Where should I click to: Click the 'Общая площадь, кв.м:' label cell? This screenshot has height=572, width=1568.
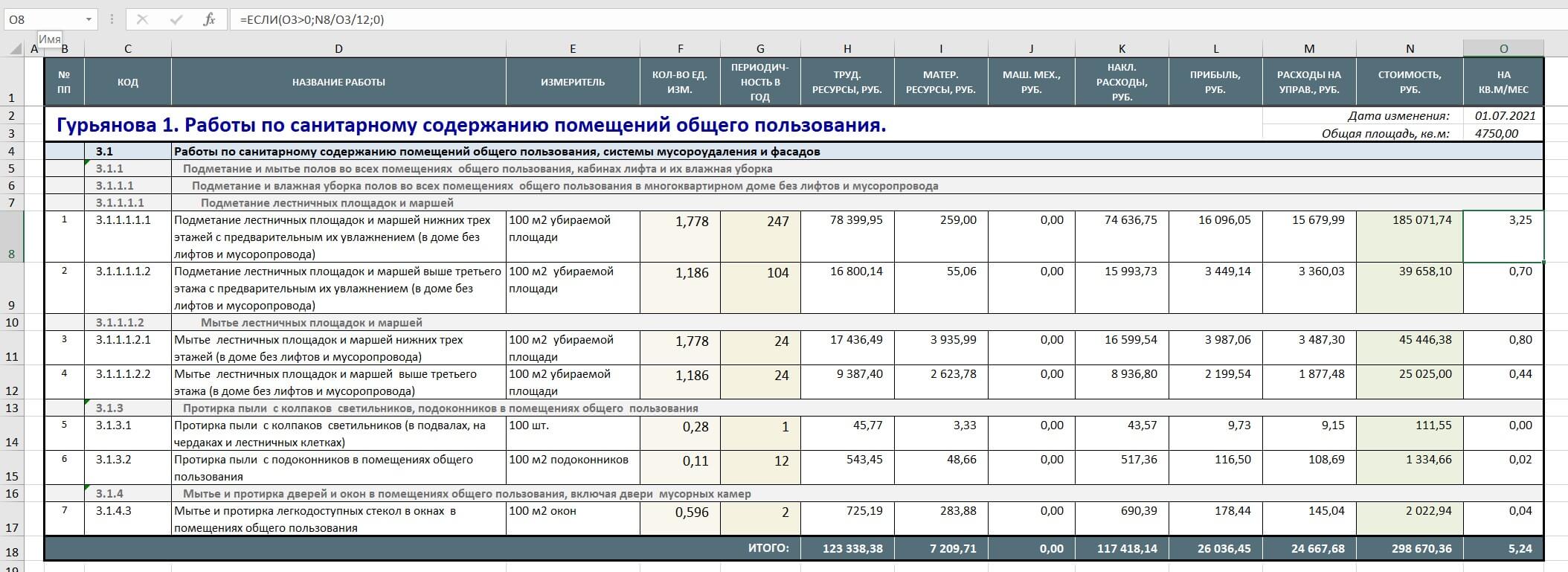(1363, 133)
